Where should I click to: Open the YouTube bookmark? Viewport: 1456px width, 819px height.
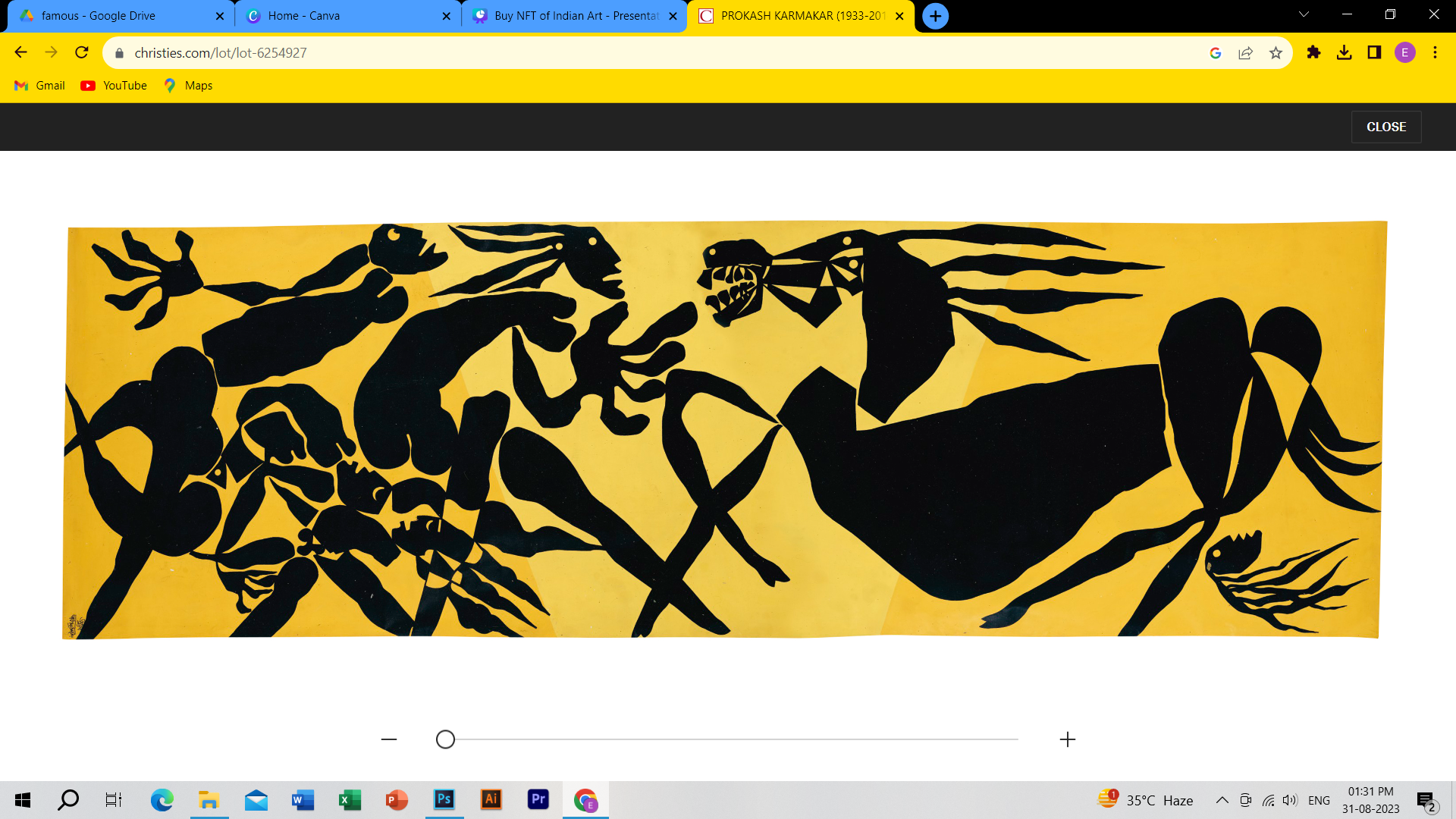pyautogui.click(x=114, y=86)
